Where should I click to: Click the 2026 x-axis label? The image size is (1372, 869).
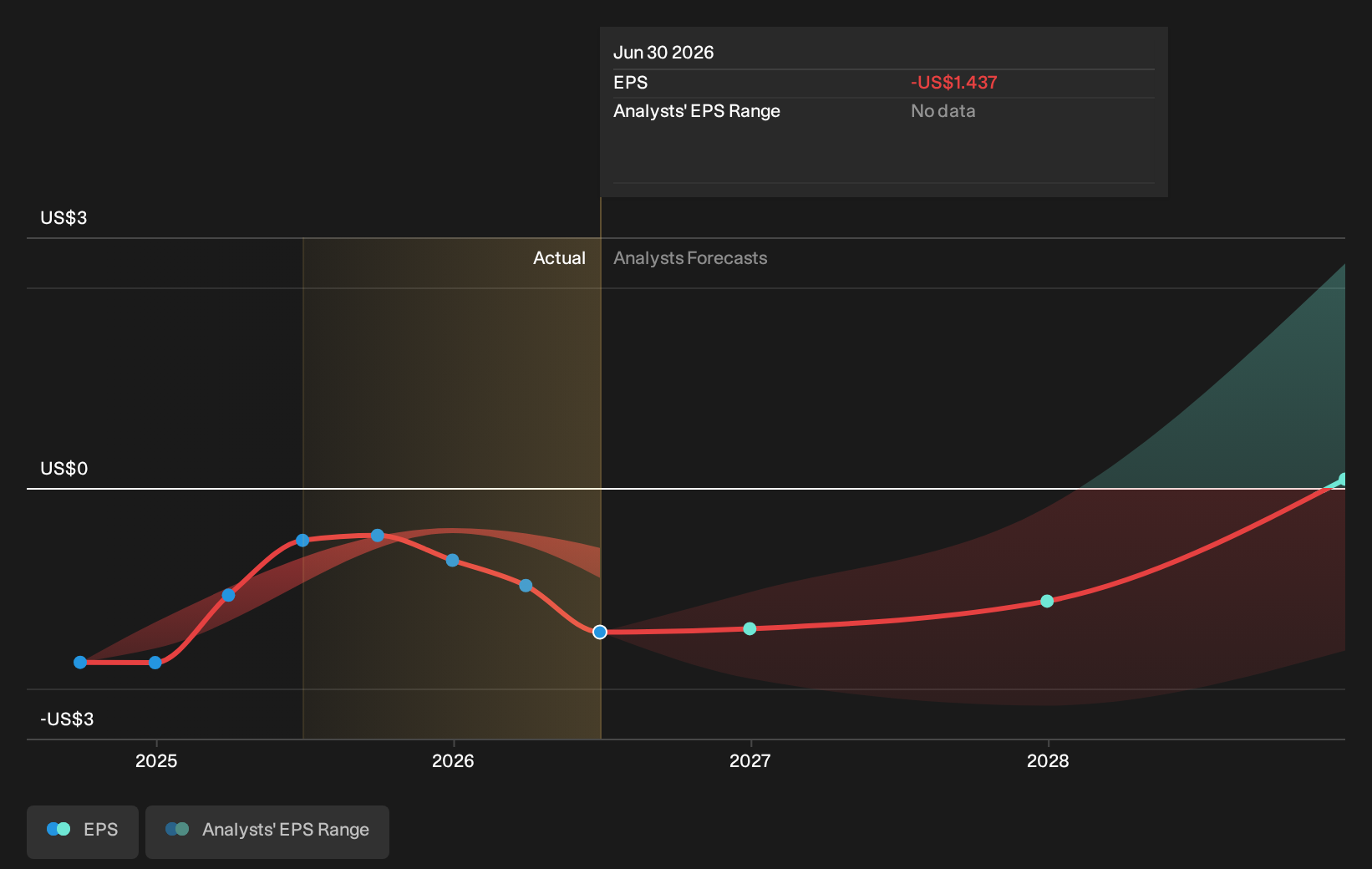(453, 760)
